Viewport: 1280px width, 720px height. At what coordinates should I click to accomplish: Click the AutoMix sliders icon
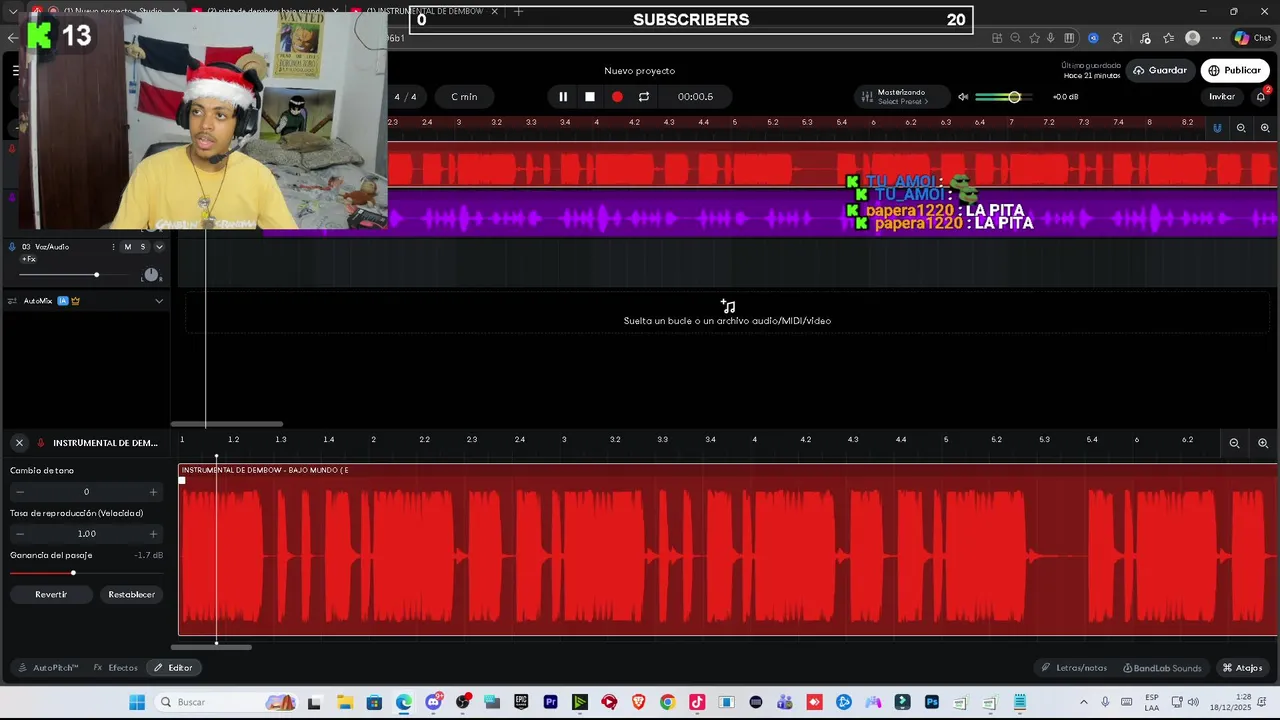pos(12,301)
